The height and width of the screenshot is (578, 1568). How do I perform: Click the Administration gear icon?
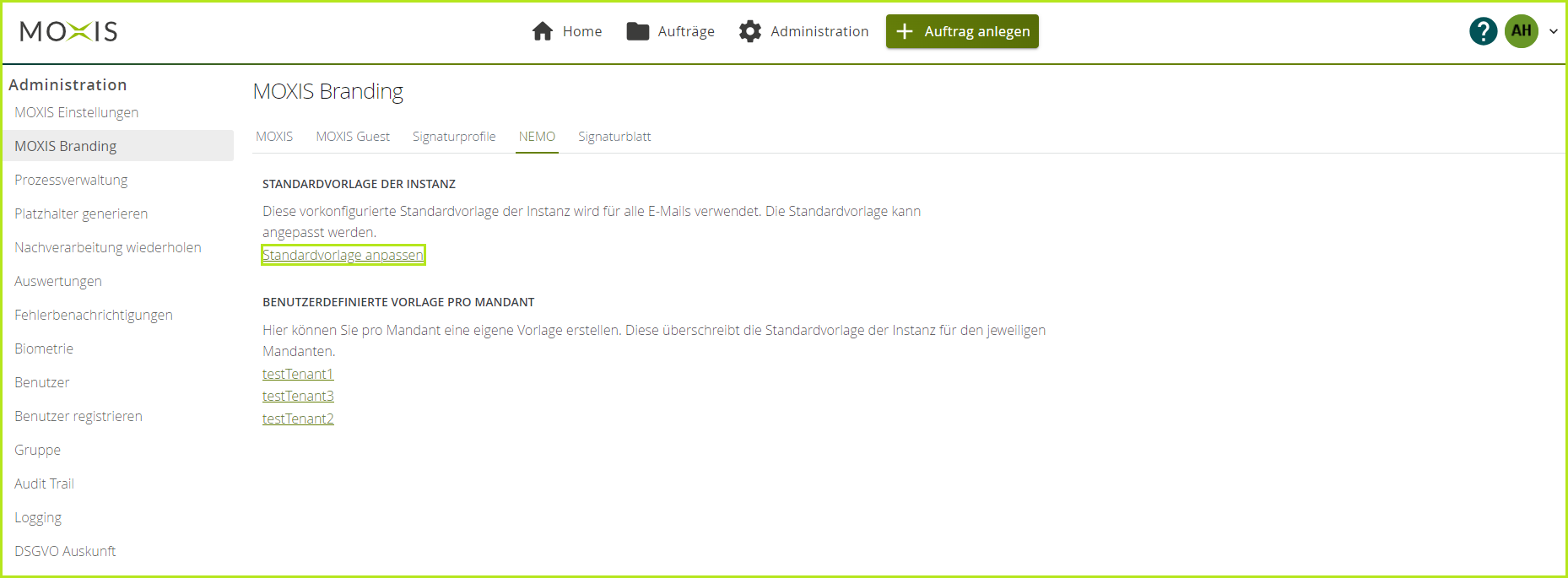(x=749, y=31)
